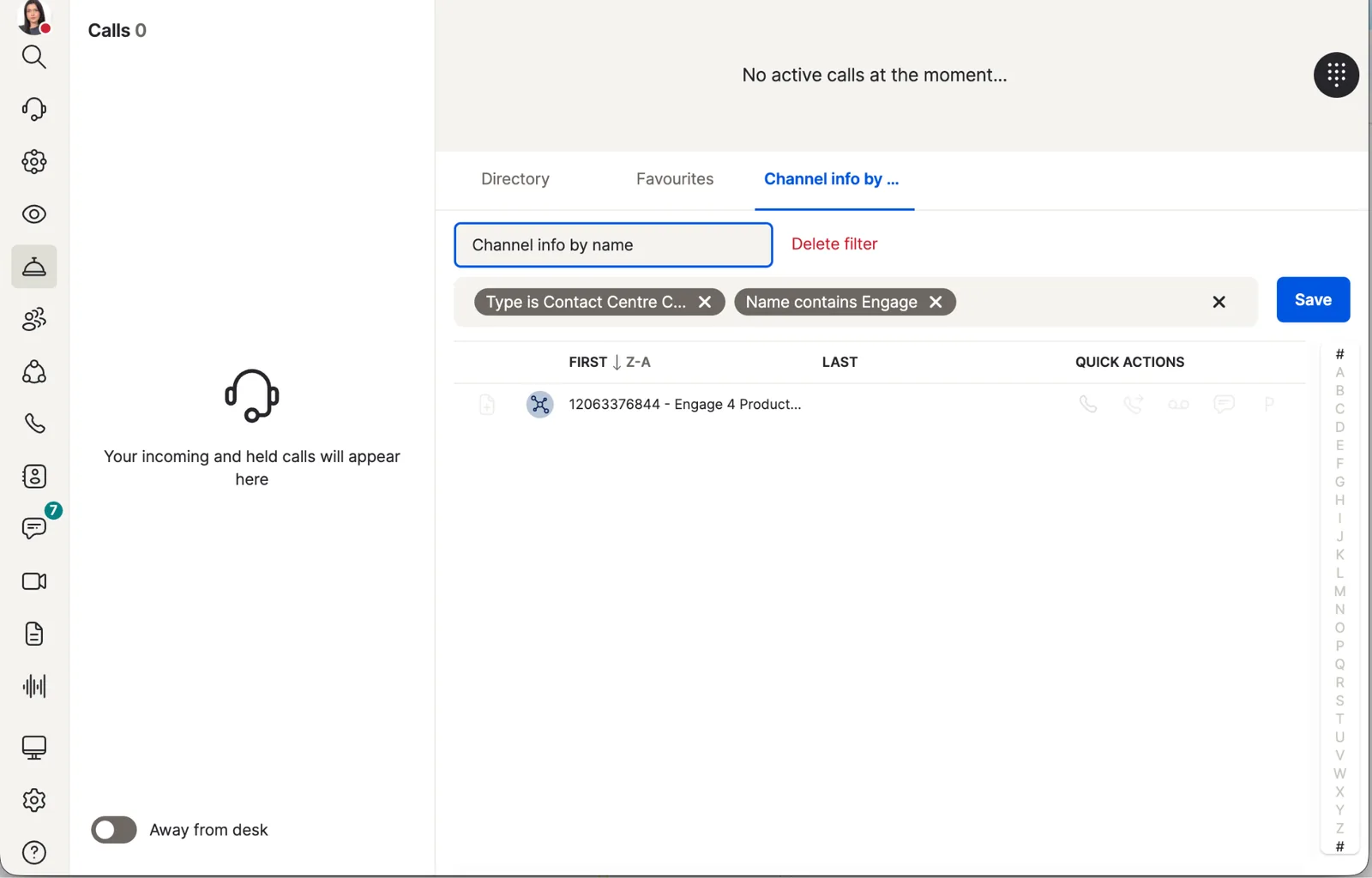Transfer call to Engage 4 Product entry
The height and width of the screenshot is (878, 1372).
point(1133,404)
